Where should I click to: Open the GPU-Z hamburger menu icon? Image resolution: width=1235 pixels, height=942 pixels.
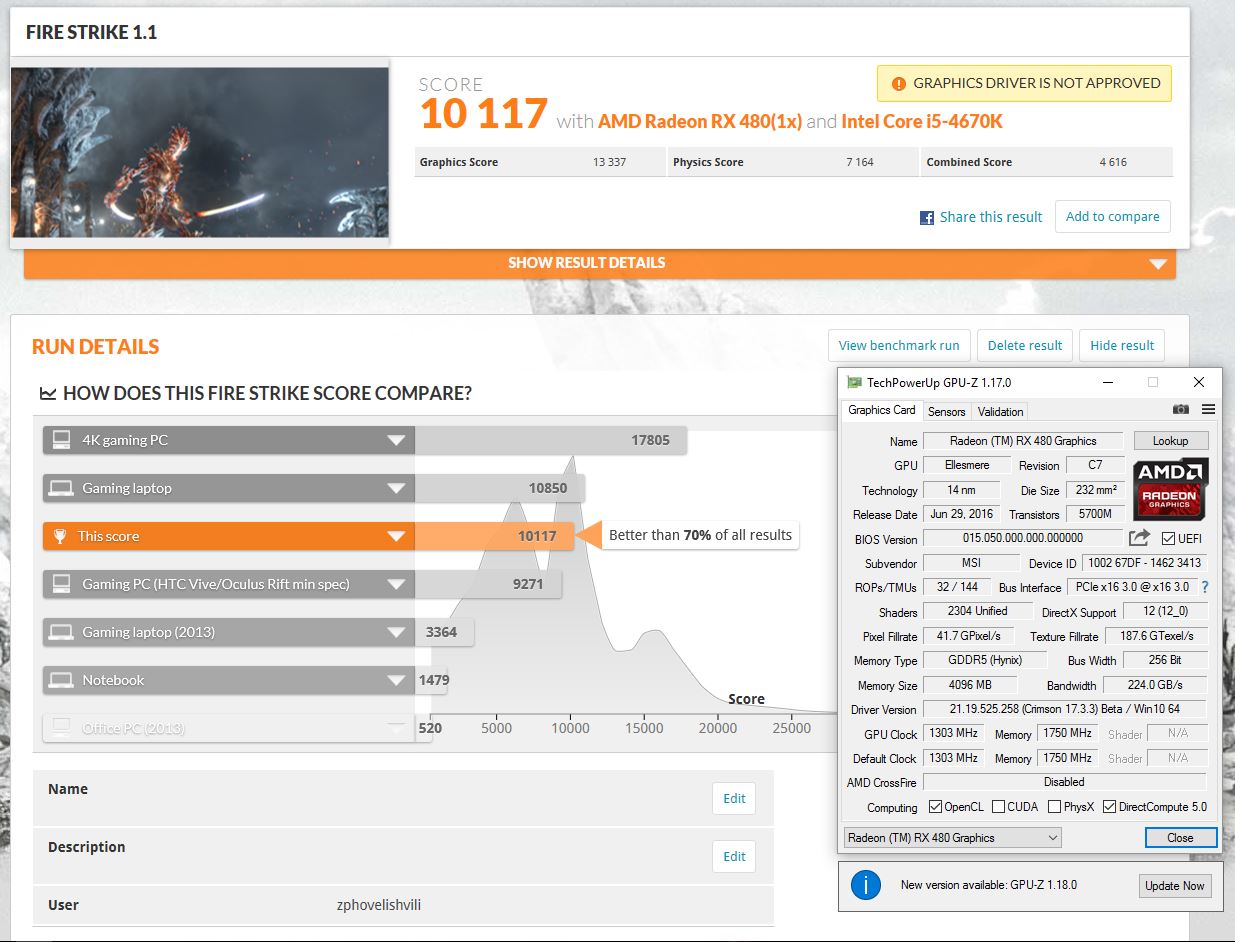coord(1208,410)
